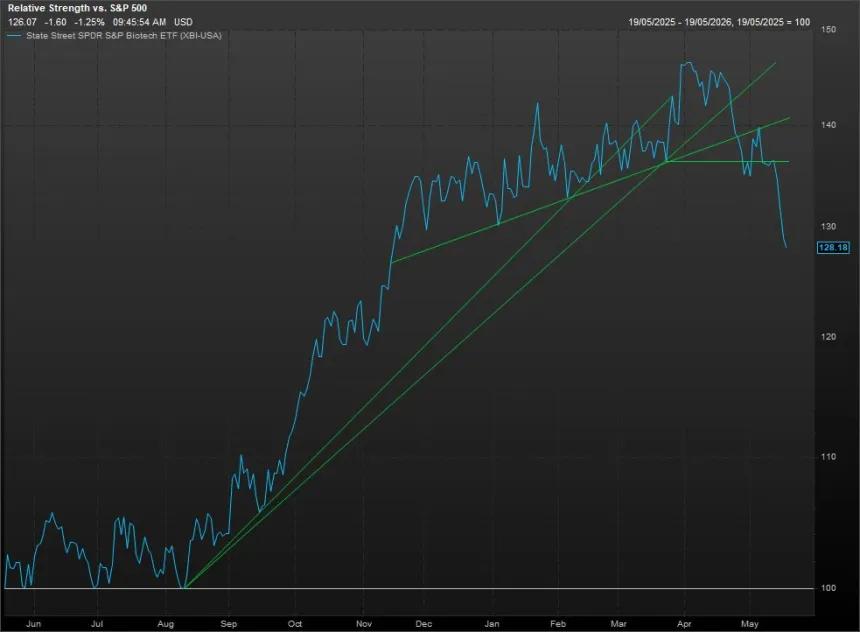Click the 'Relative Strength vs. S&P 500' title
The width and height of the screenshot is (860, 632).
coord(77,8)
